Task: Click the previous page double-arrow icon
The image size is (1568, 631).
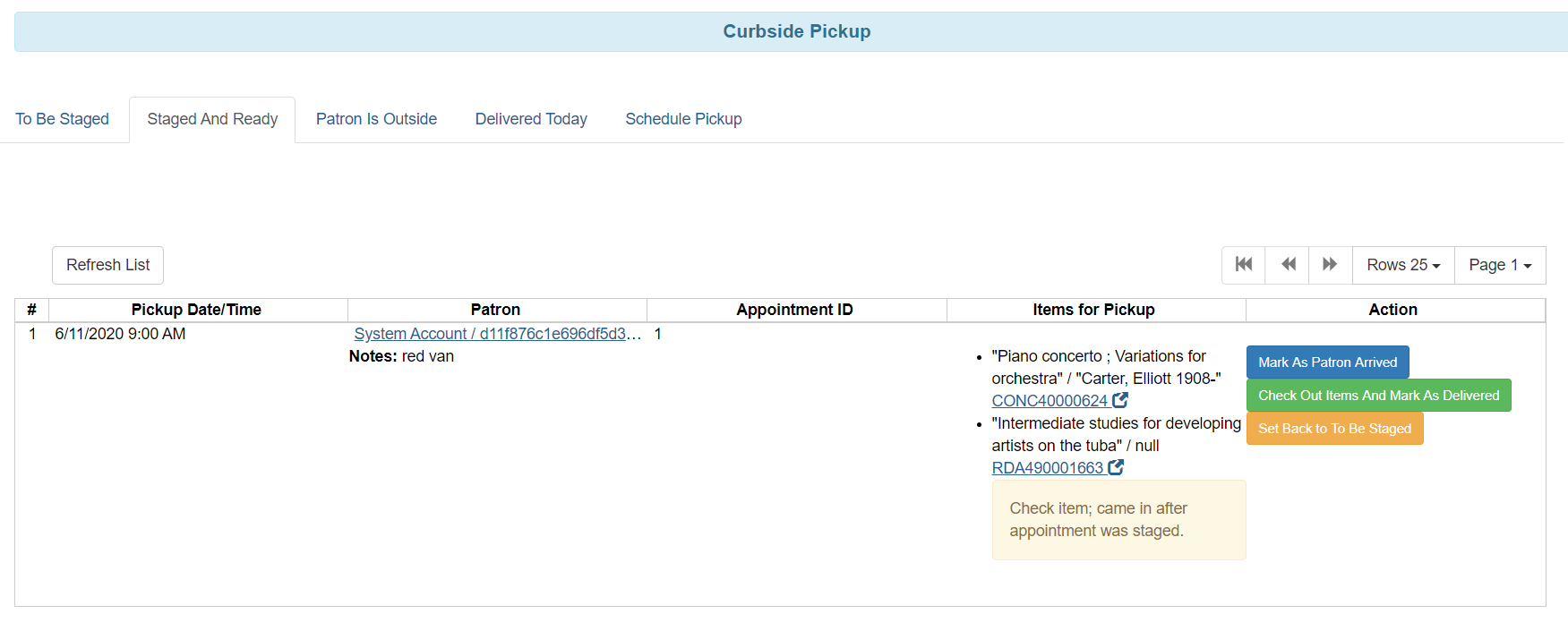Action: point(1287,265)
